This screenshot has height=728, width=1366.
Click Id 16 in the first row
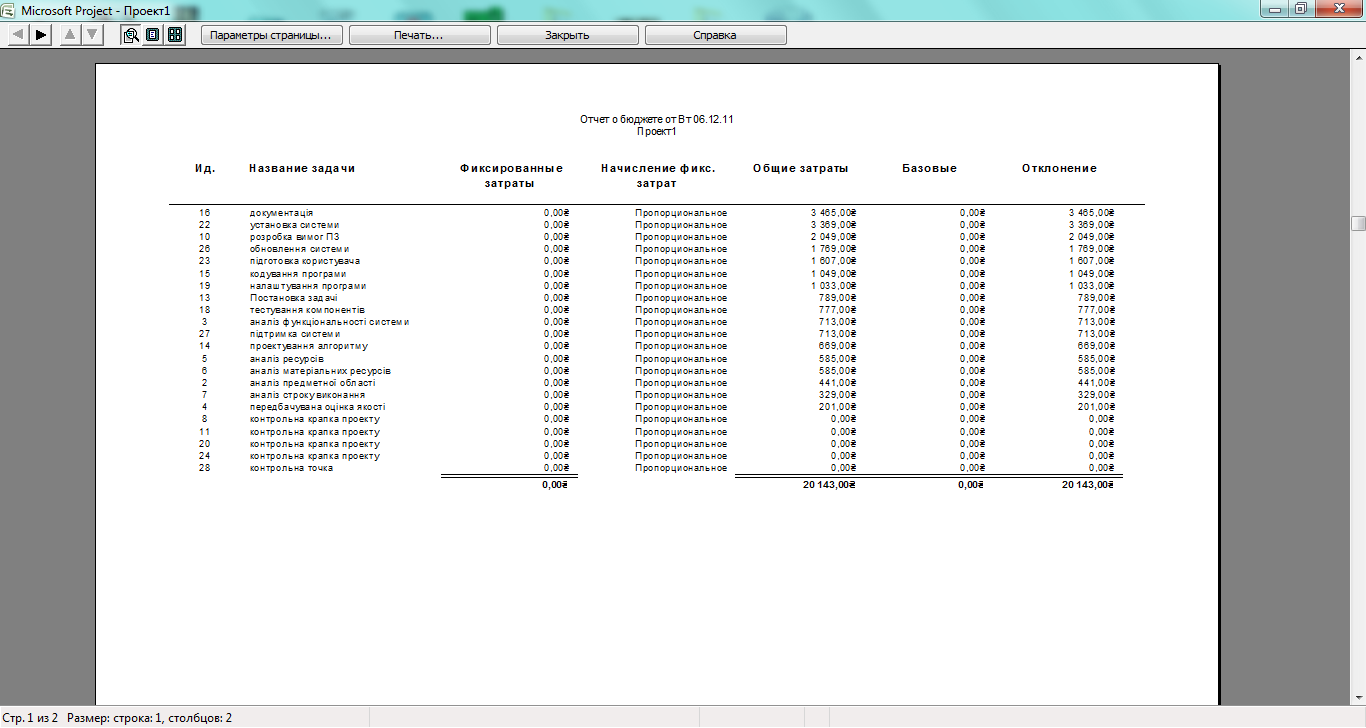[205, 213]
